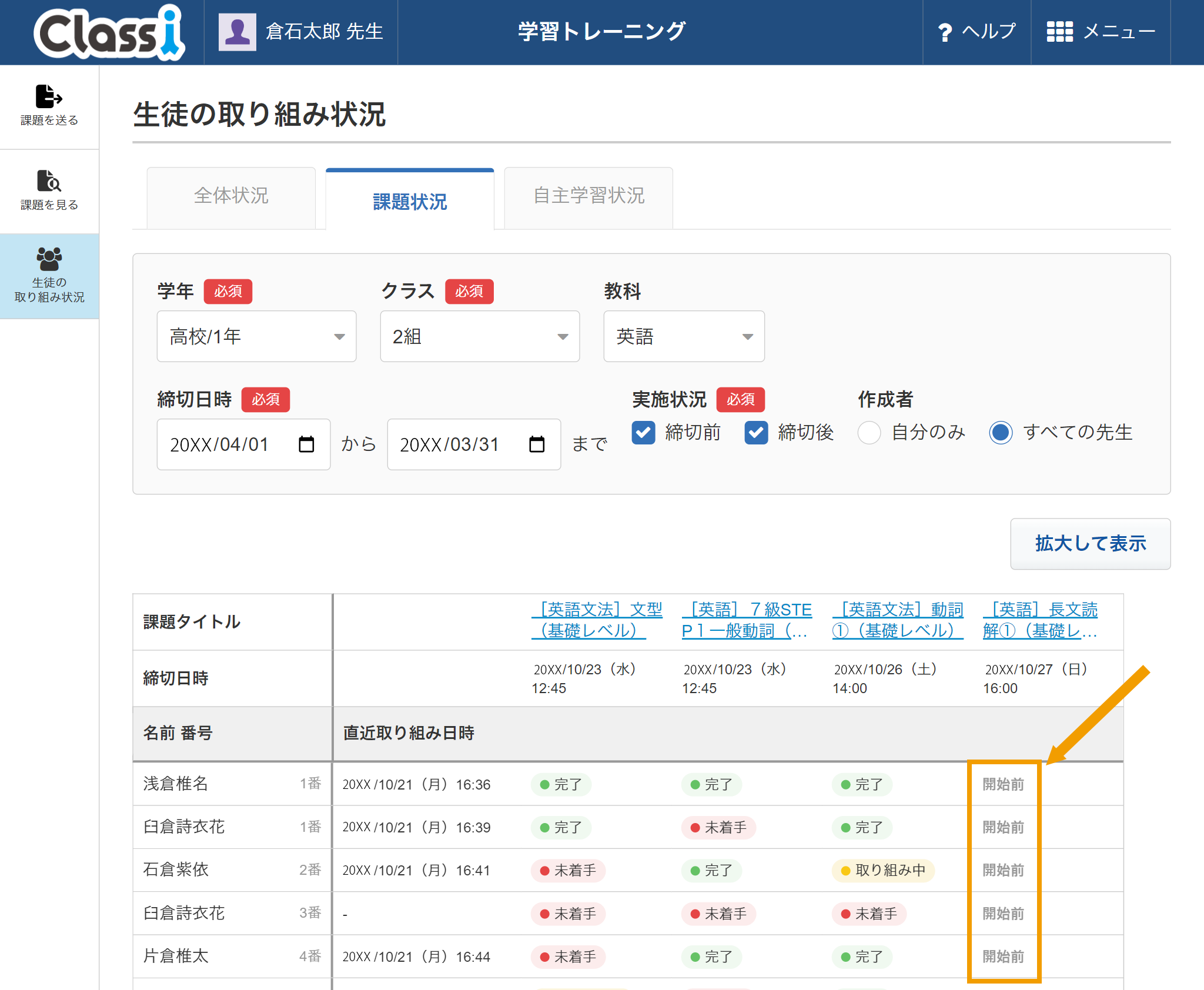The height and width of the screenshot is (990, 1204).
Task: Open the 教科 dropdown showing 英語
Action: pyautogui.click(x=684, y=336)
